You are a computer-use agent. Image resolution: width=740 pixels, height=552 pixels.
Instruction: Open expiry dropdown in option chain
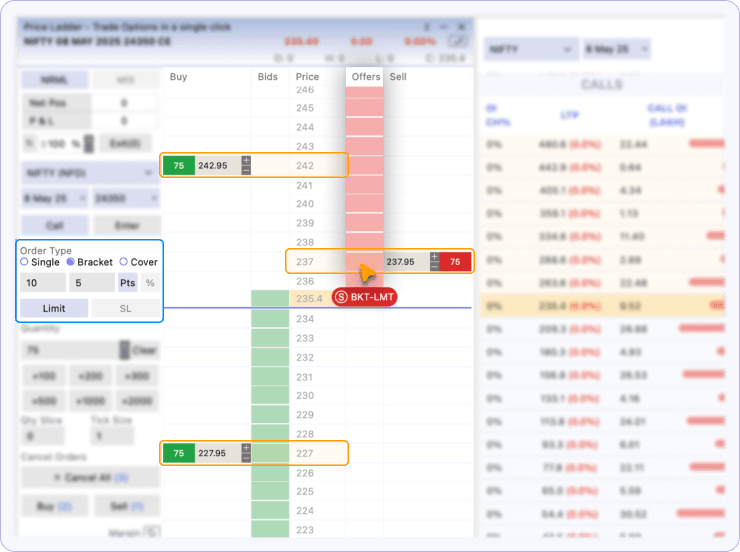[x=617, y=49]
